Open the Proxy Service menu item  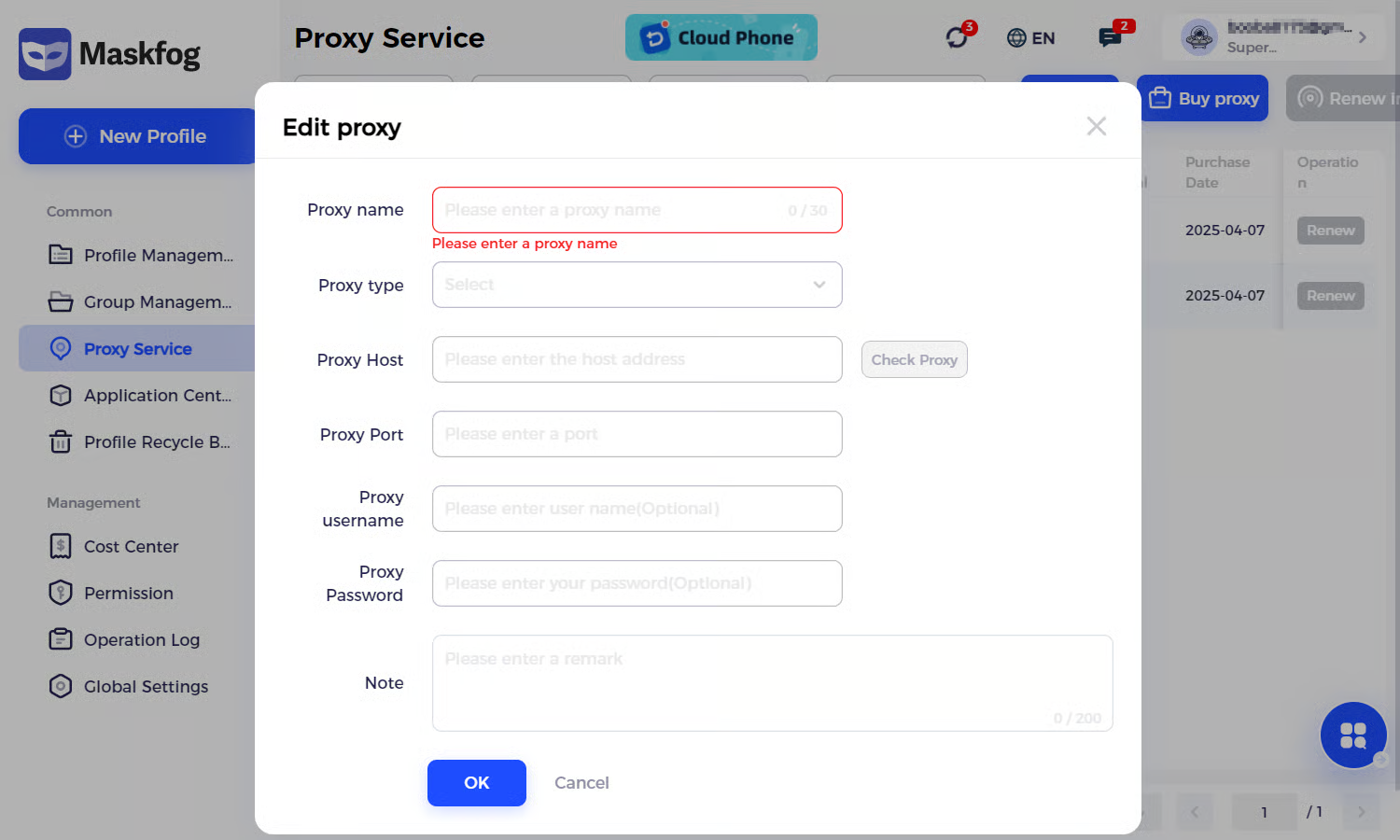[x=137, y=348]
